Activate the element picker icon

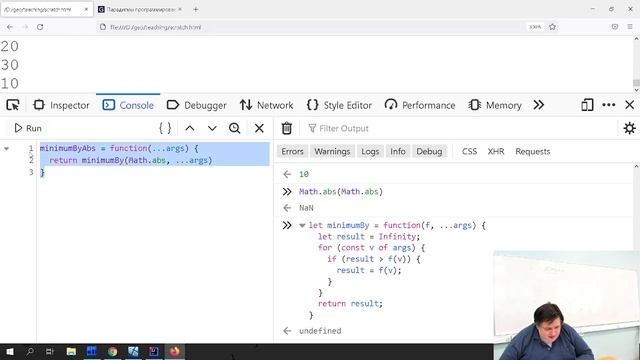tap(13, 105)
